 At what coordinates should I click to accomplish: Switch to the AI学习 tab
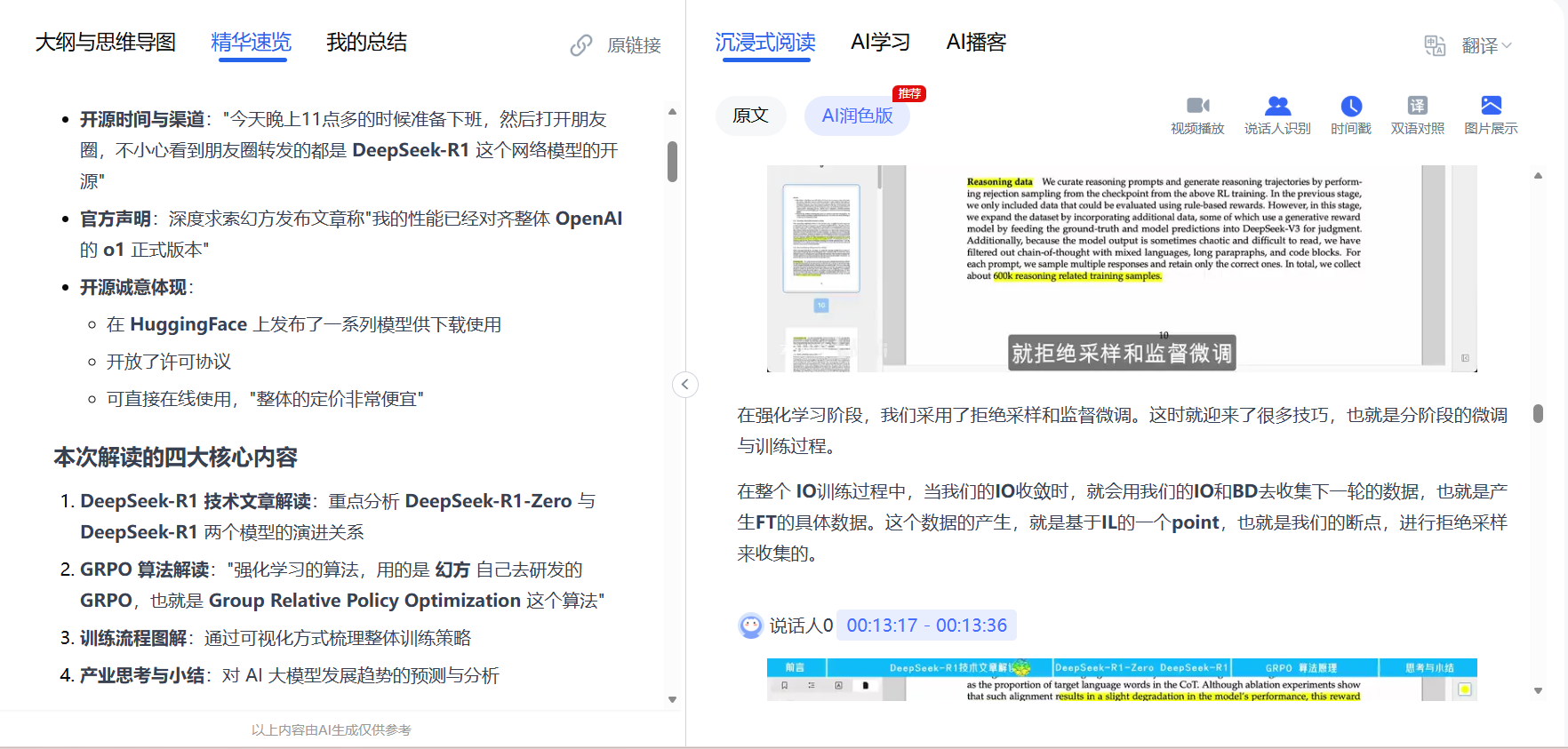coord(881,42)
